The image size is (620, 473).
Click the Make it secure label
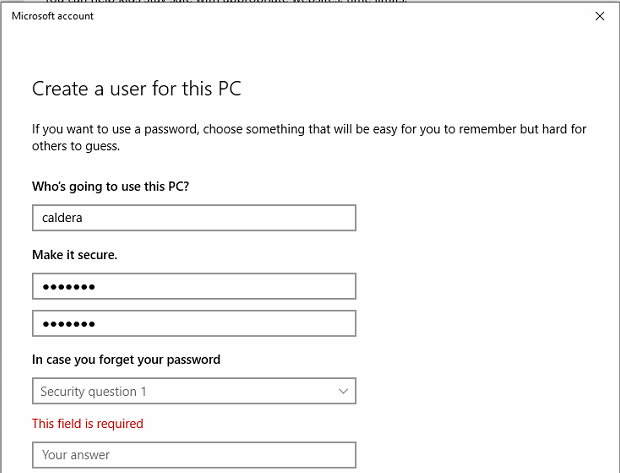pos(75,255)
